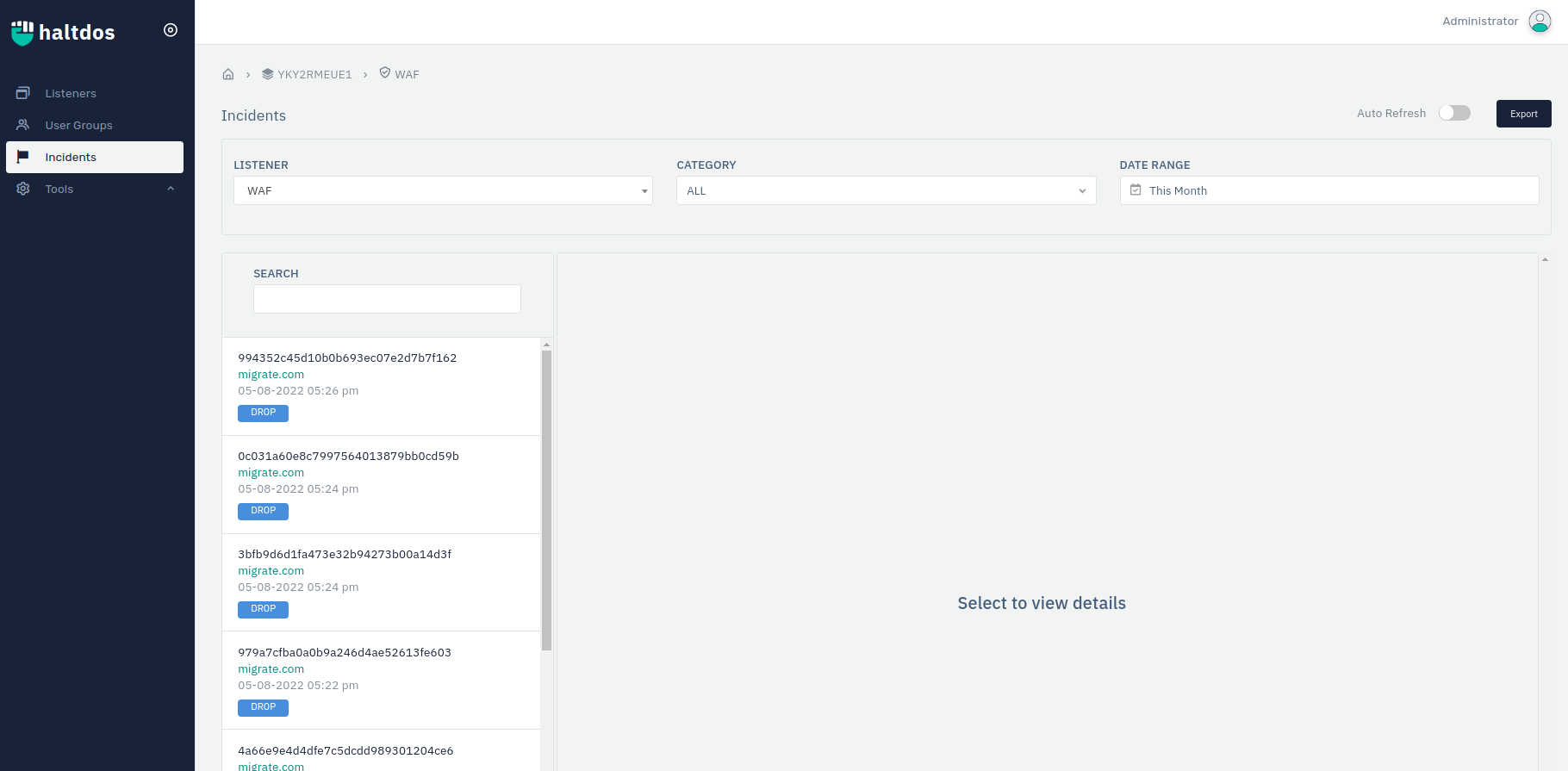
Task: Click the shield icon beside WAF breadcrumb
Action: (x=385, y=73)
